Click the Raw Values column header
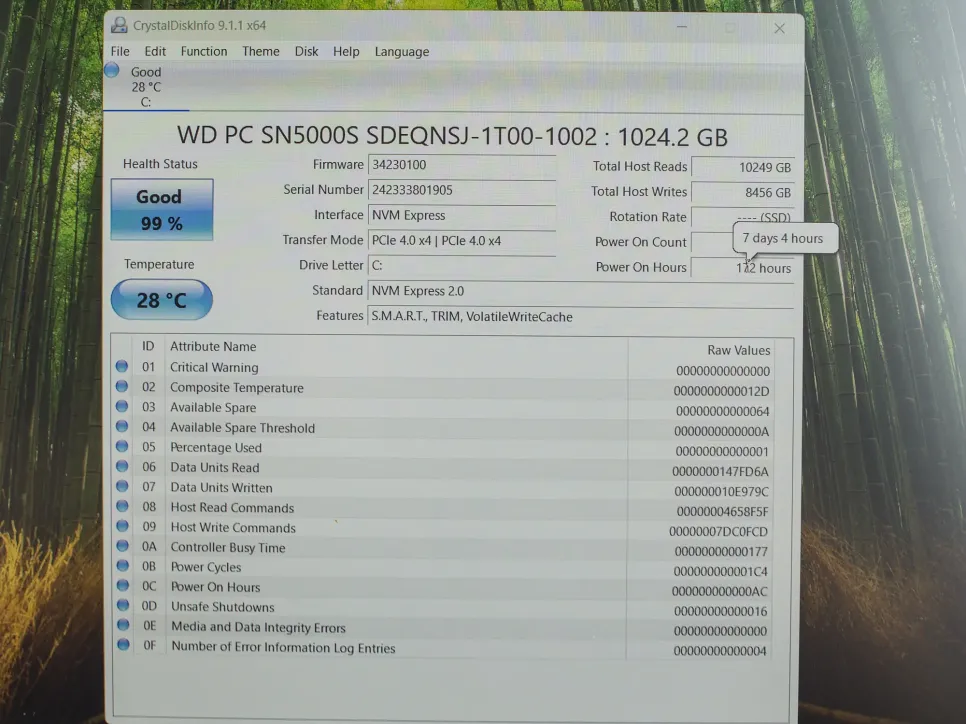 pyautogui.click(x=738, y=350)
